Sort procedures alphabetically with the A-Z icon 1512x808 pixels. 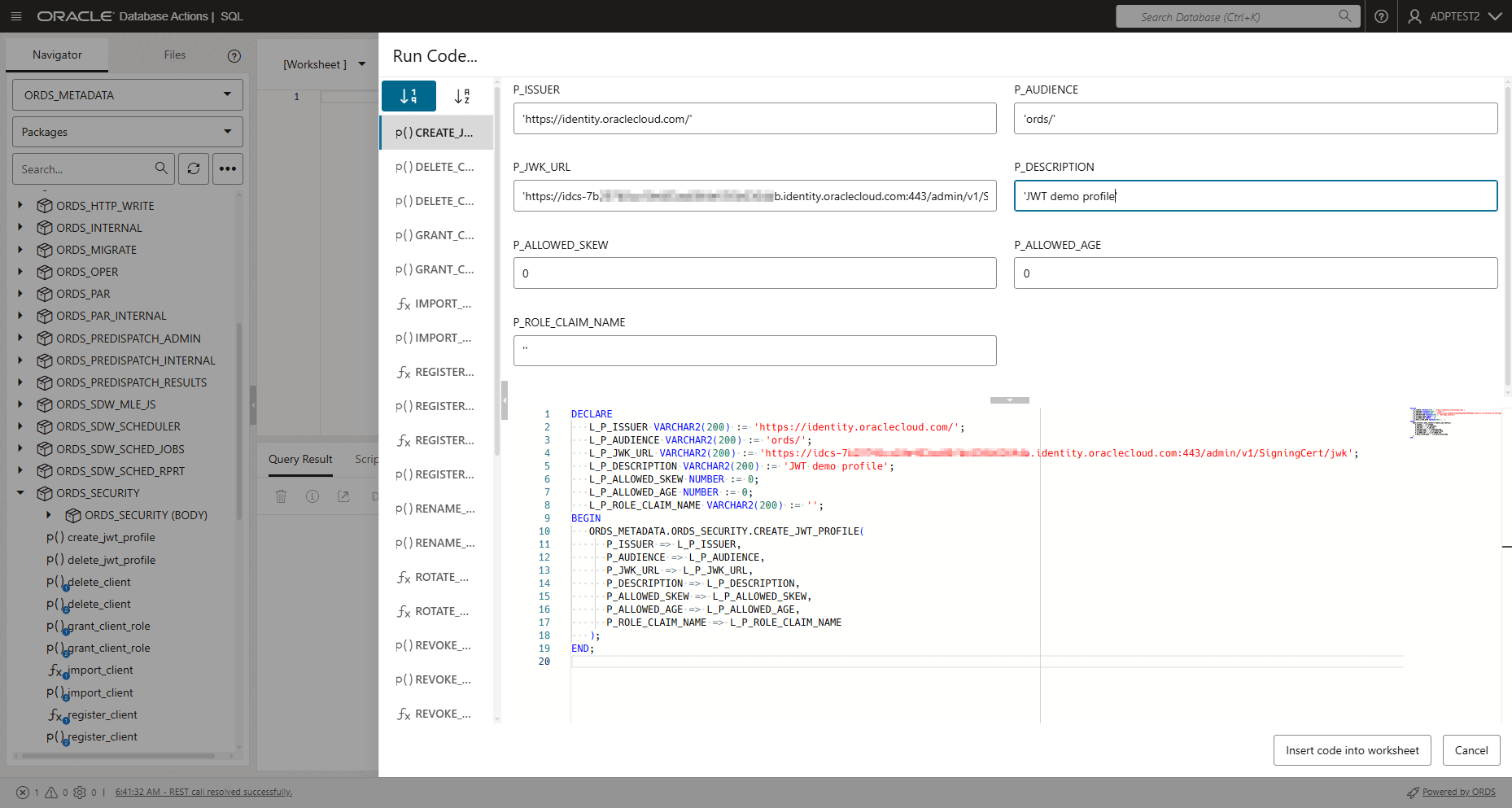(462, 96)
